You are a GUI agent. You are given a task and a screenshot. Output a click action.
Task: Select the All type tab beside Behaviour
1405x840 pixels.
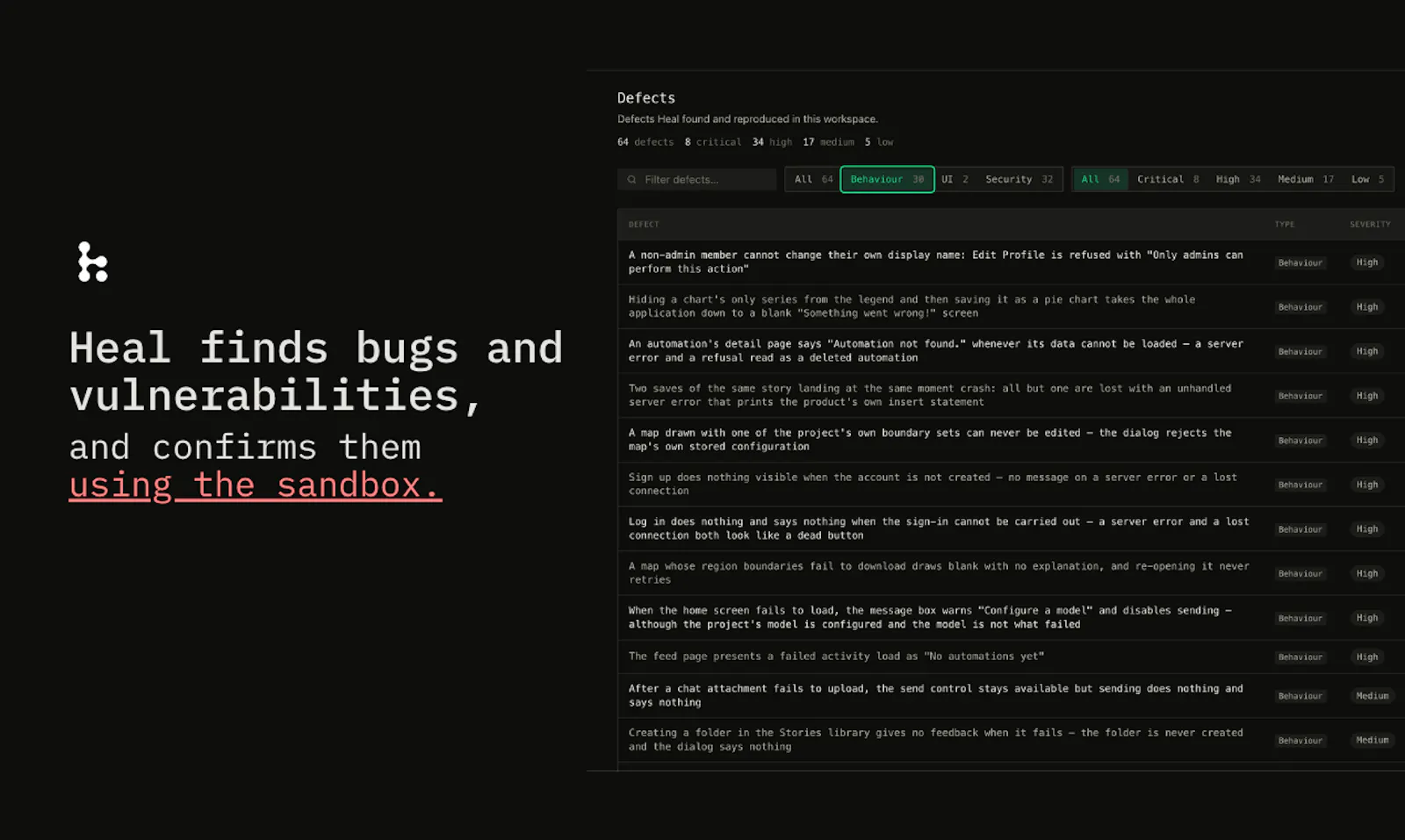click(813, 179)
